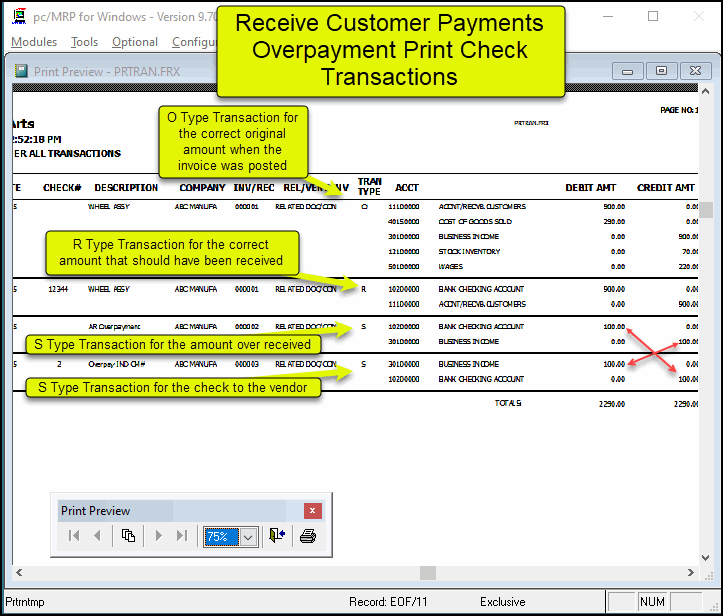Jump to last page icon

pos(181,536)
